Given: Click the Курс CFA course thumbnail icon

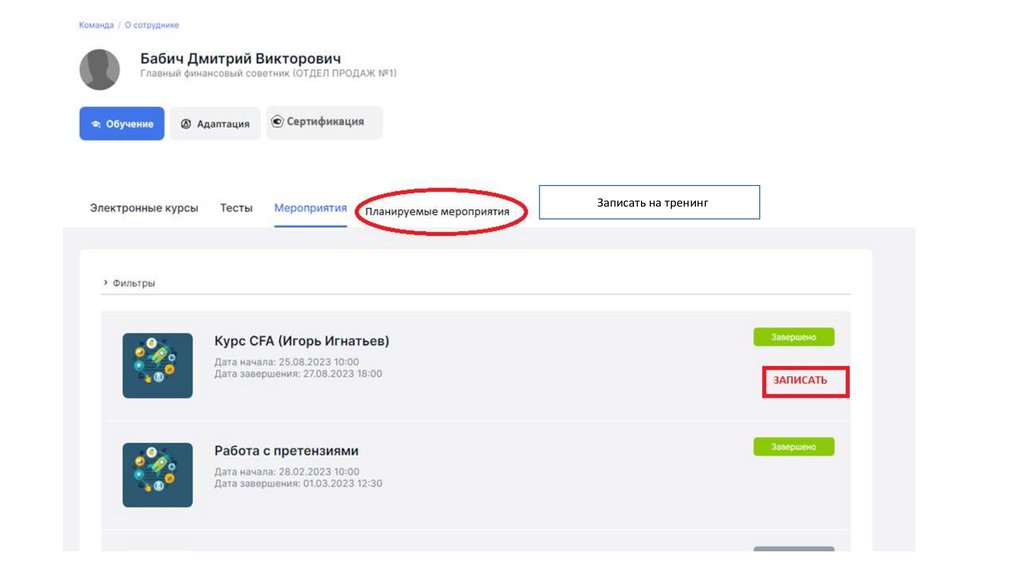Looking at the screenshot, I should (157, 365).
